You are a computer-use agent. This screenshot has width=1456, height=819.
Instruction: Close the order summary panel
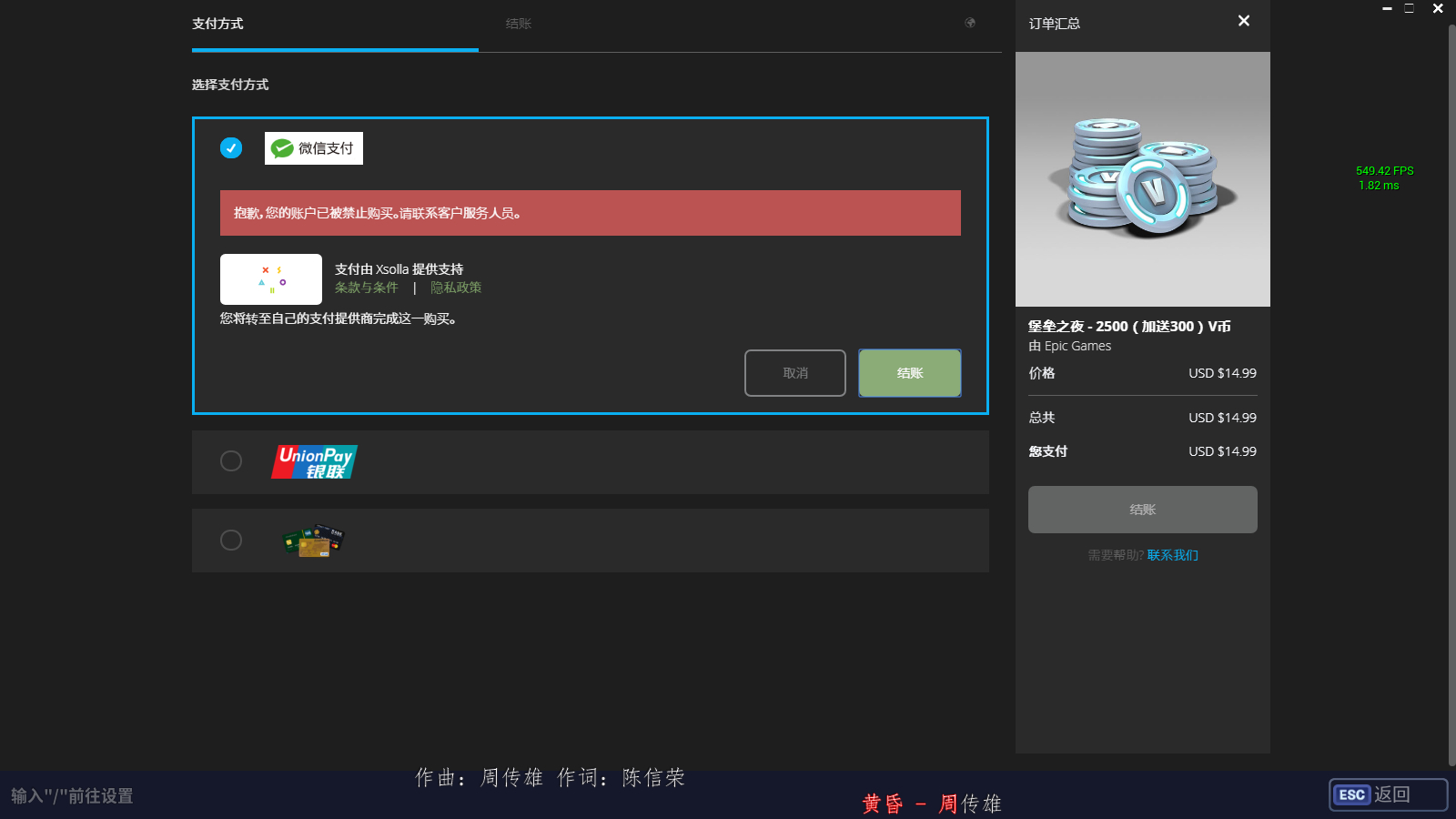coord(1244,21)
